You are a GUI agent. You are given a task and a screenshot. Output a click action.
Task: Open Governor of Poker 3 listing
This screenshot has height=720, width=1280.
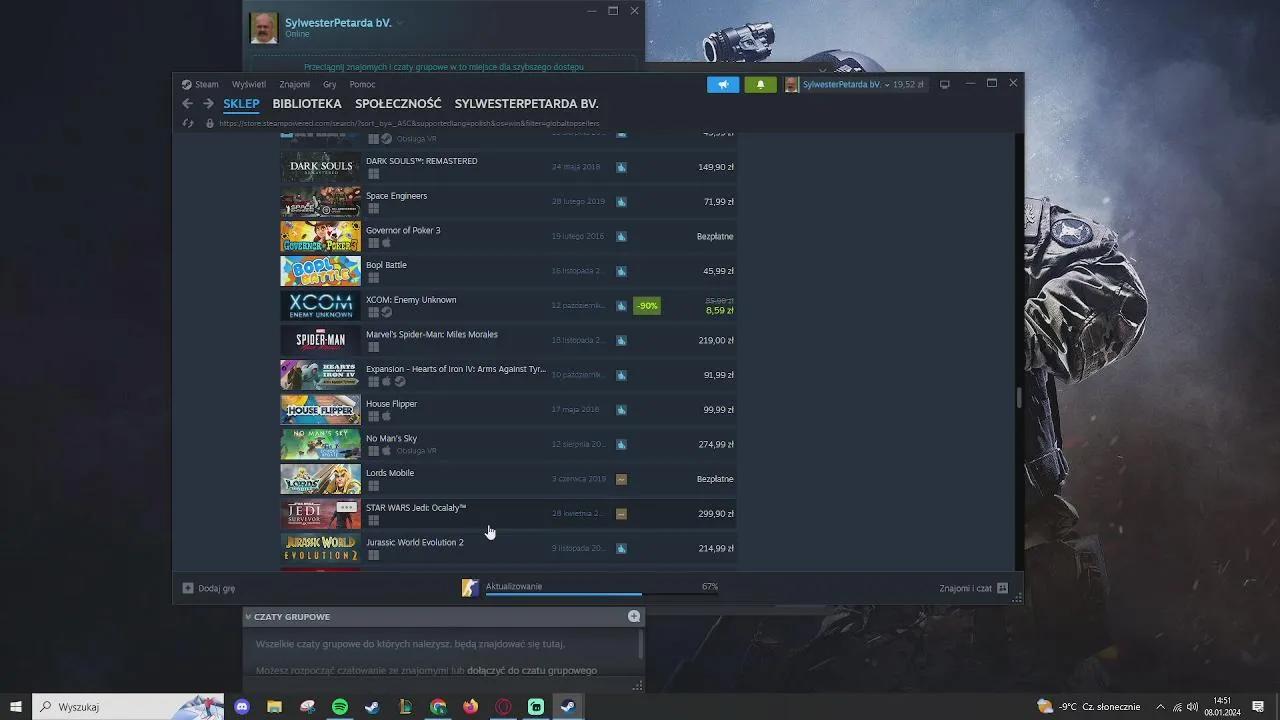[508, 236]
